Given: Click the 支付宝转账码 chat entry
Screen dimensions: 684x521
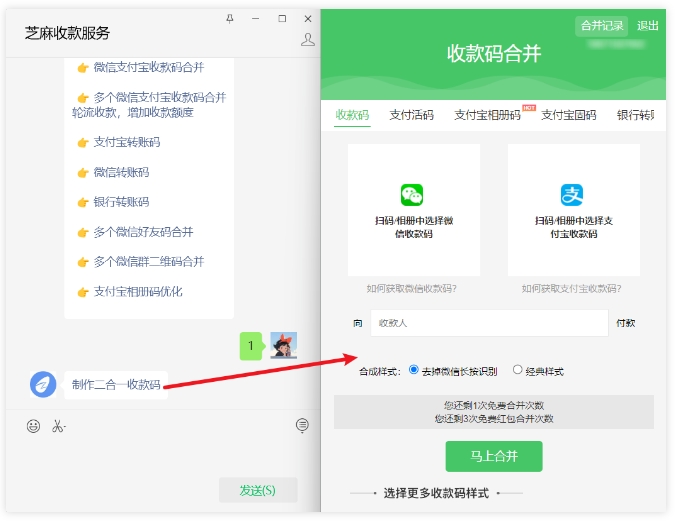Looking at the screenshot, I should tap(127, 142).
